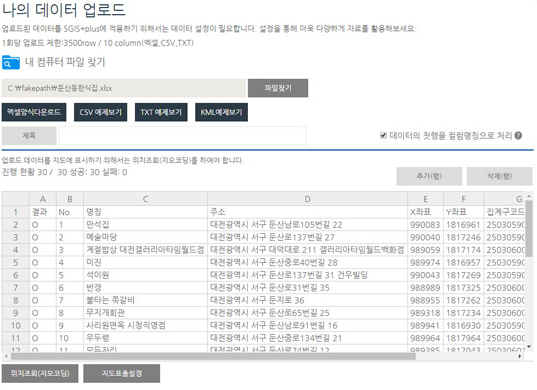This screenshot has width=537, height=390.
Task: Click Y coordinate cell '1817964'
Action: tap(463, 338)
